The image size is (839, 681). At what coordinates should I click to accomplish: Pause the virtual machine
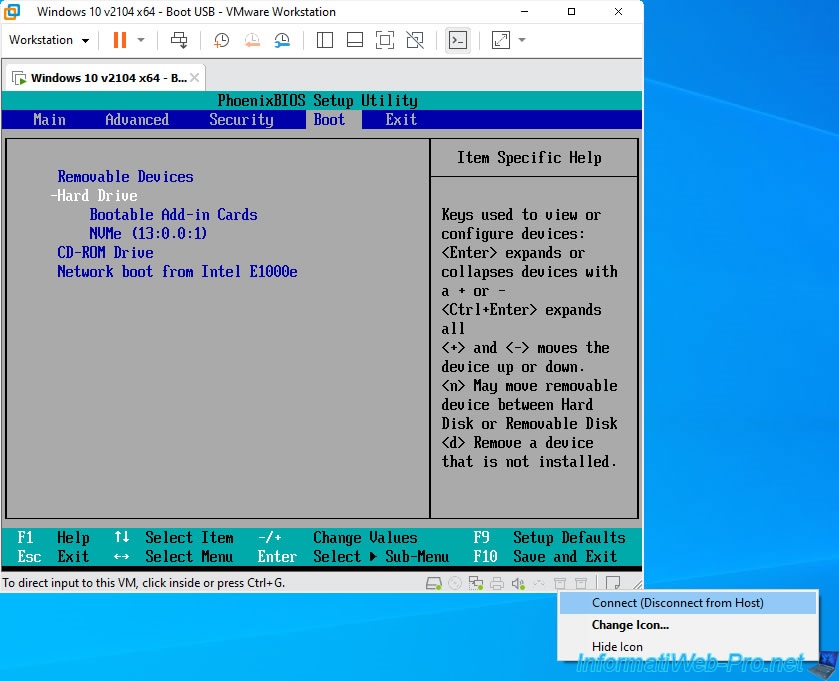pos(119,40)
